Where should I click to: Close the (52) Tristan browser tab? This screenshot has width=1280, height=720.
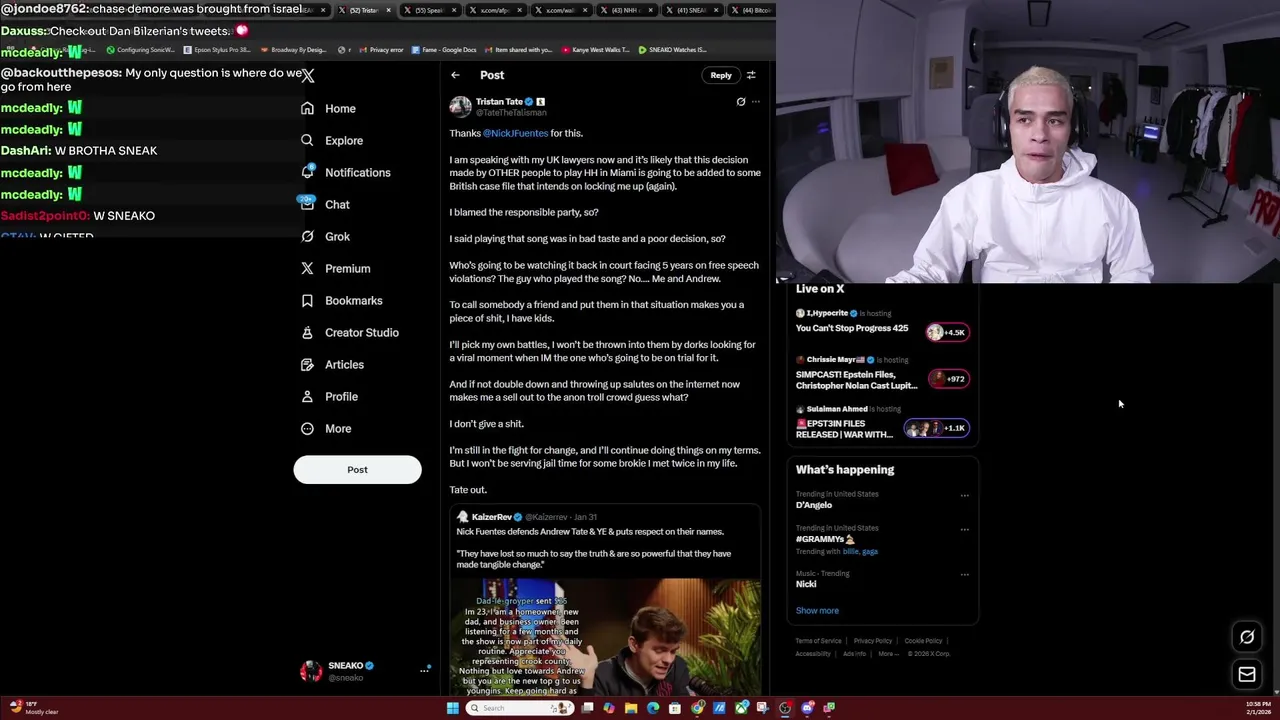click(x=389, y=10)
